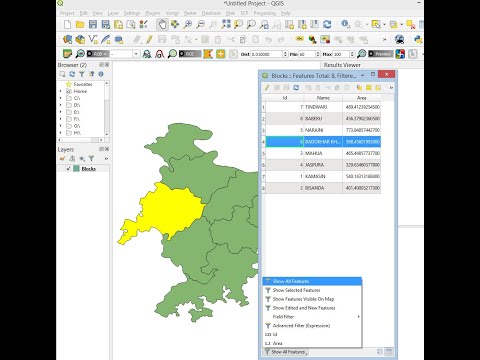Create a new project with the blank page icon
The width and height of the screenshot is (480, 360).
[x=67, y=25]
